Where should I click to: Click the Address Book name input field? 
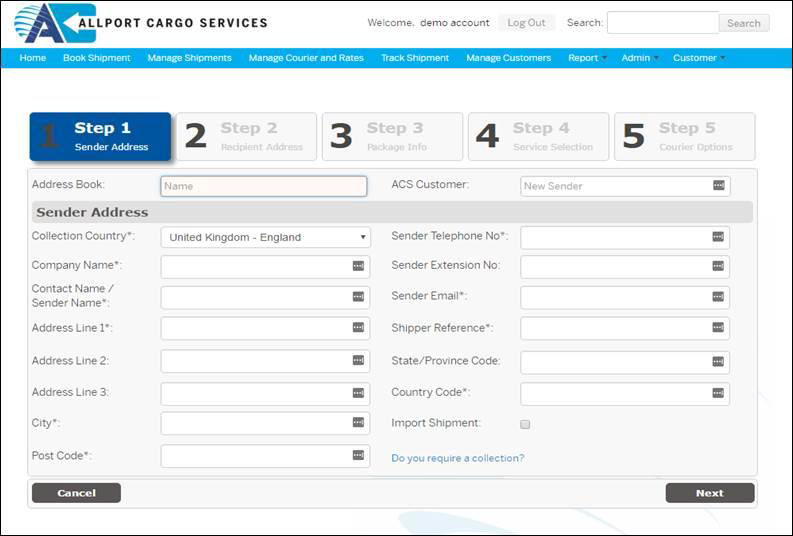pos(264,186)
